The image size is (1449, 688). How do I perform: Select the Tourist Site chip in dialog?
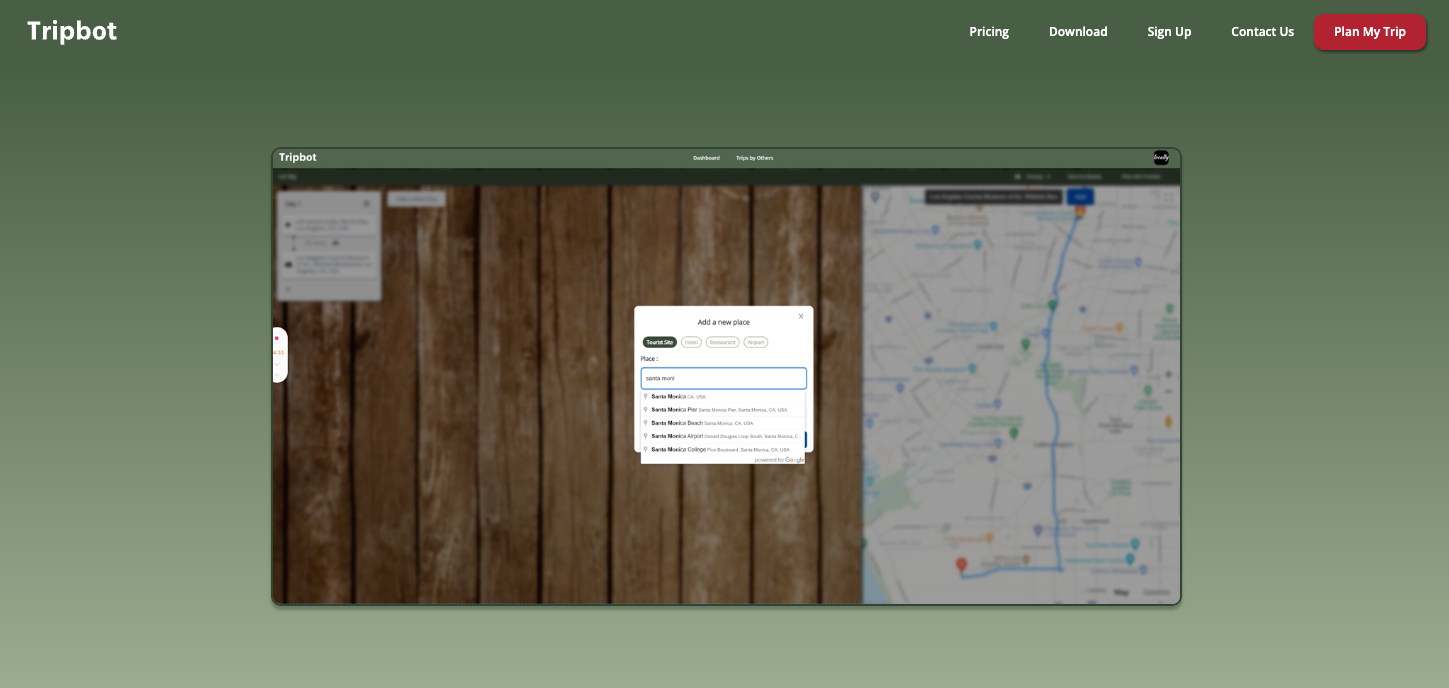tap(660, 342)
